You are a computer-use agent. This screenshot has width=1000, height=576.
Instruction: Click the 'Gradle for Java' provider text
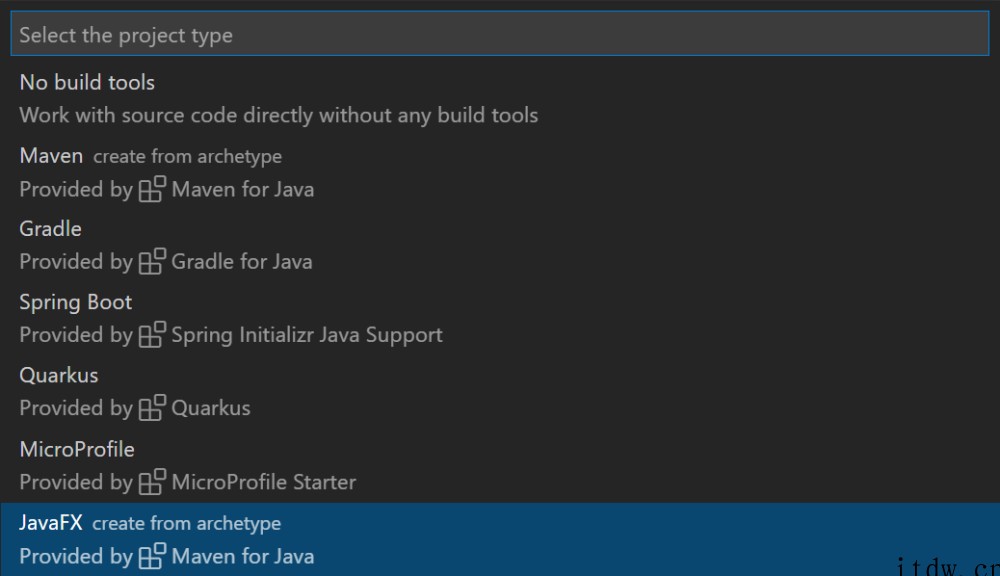pyautogui.click(x=242, y=262)
